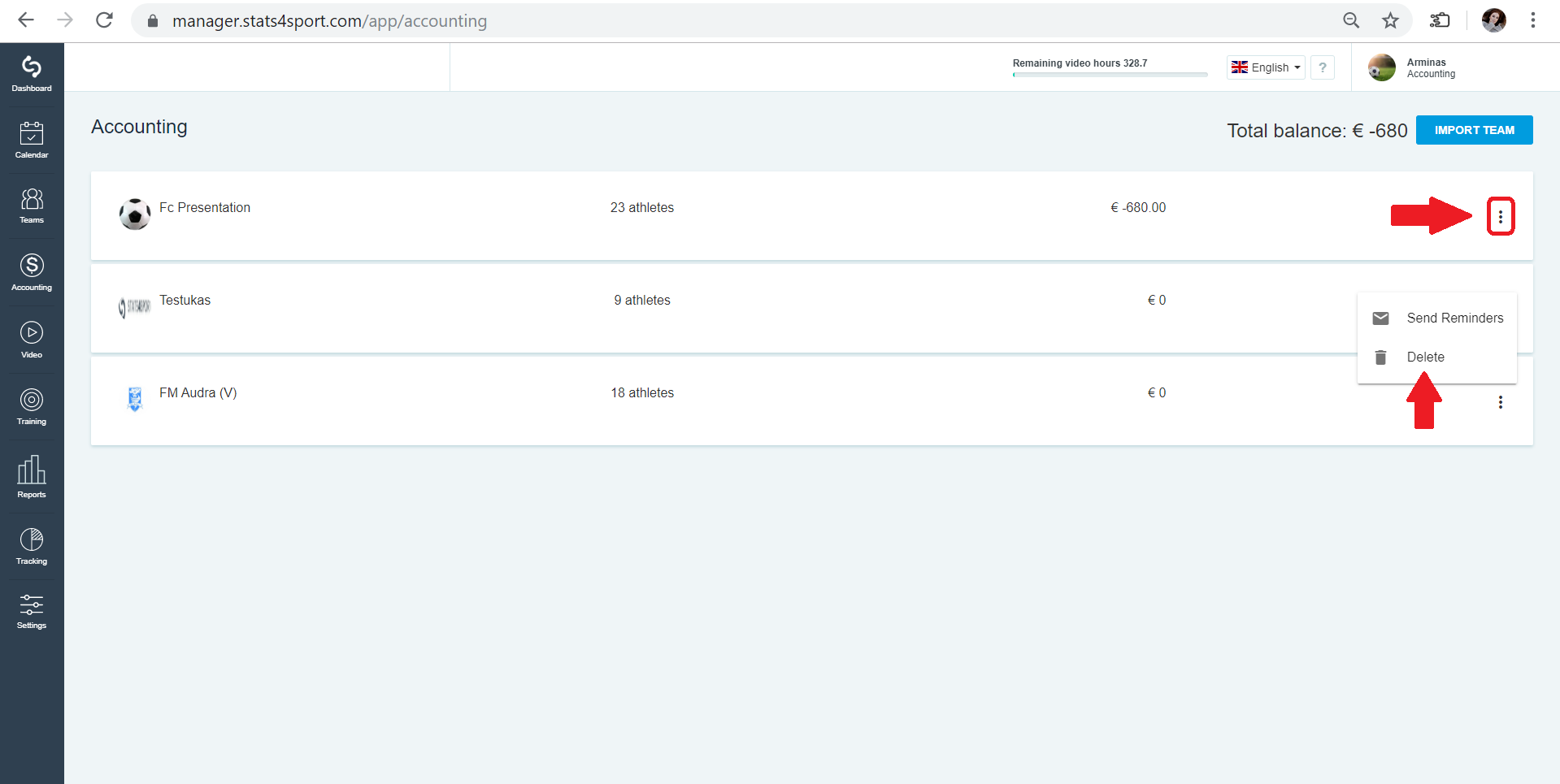The height and width of the screenshot is (784, 1560).
Task: Click the 'Total balance: € -680' text
Action: (1317, 131)
